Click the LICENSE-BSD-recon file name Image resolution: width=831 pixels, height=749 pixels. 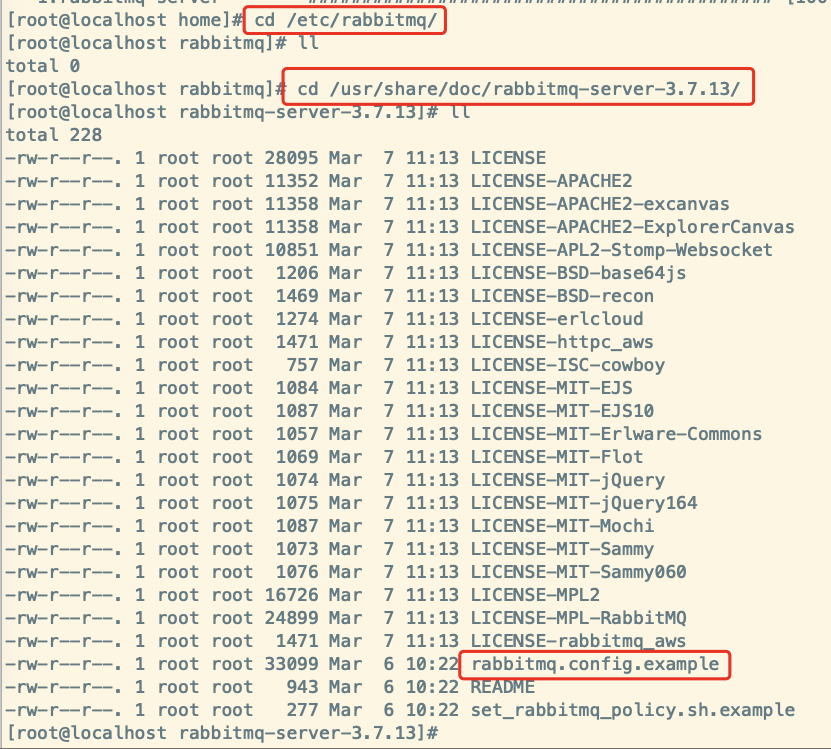click(x=562, y=296)
